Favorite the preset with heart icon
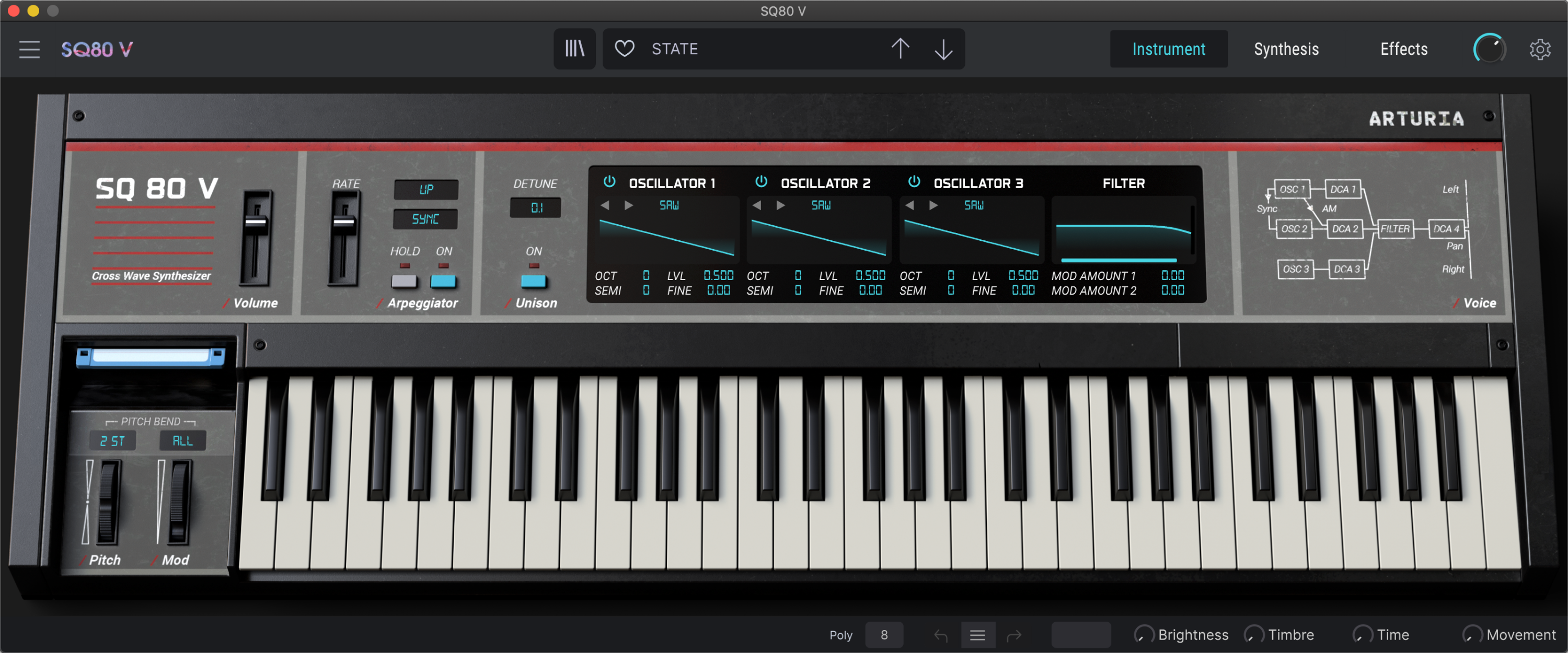 tap(625, 49)
